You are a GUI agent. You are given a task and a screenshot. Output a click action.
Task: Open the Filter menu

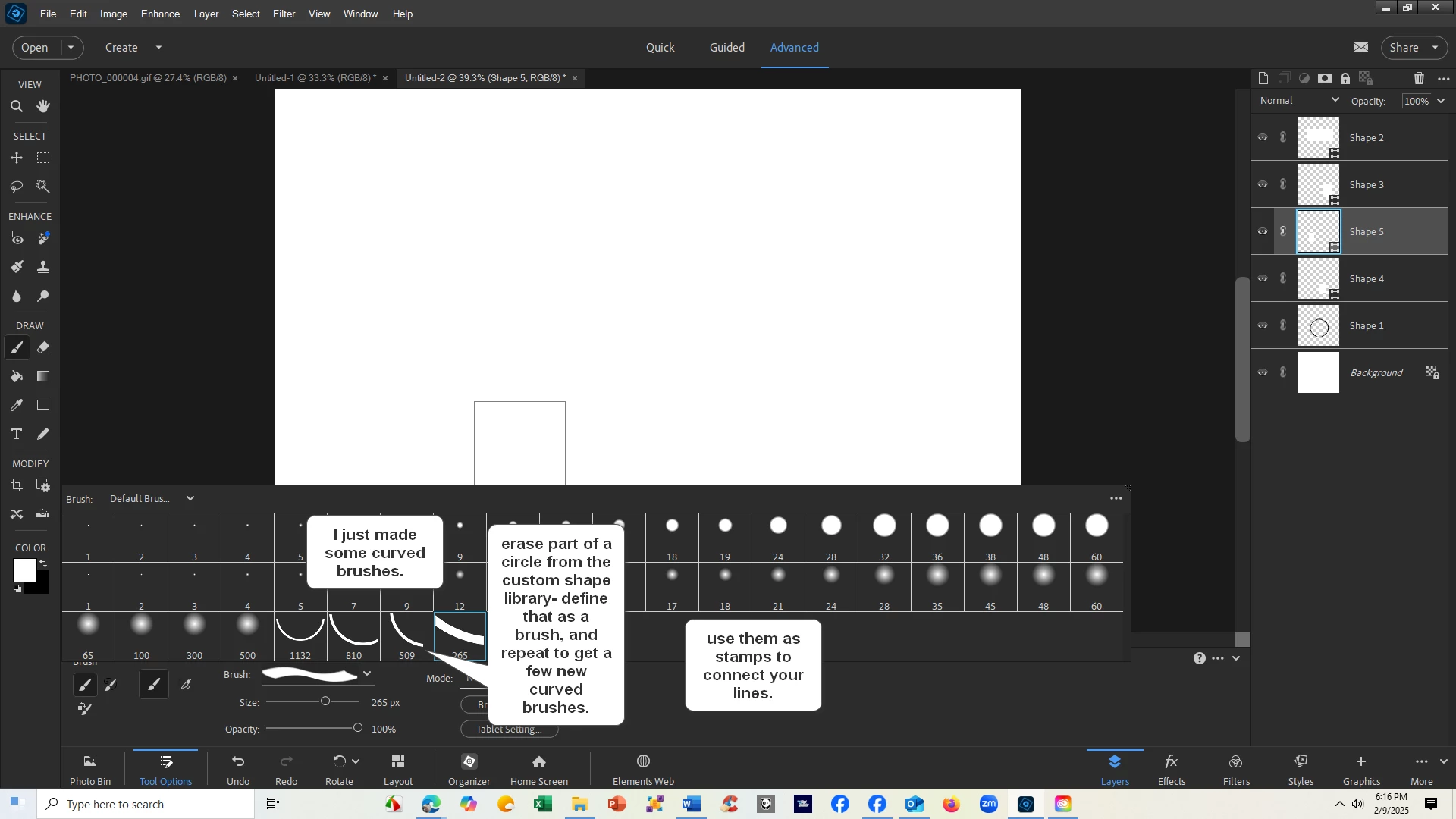tap(284, 14)
